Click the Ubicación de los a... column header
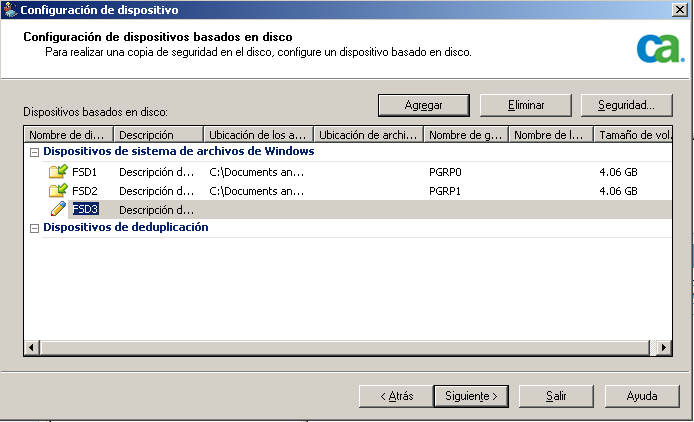The height and width of the screenshot is (422, 694). 258,135
